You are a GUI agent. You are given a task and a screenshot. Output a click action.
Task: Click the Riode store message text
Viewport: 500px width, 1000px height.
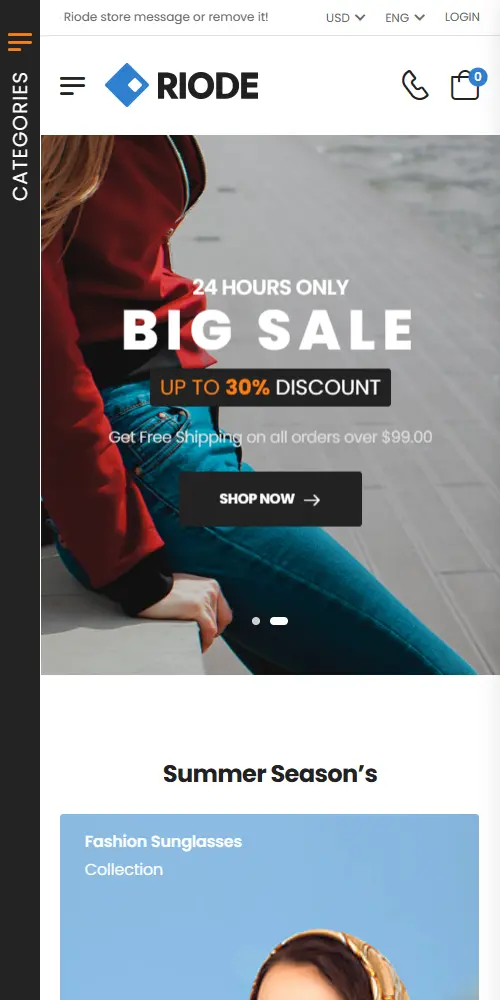click(166, 17)
